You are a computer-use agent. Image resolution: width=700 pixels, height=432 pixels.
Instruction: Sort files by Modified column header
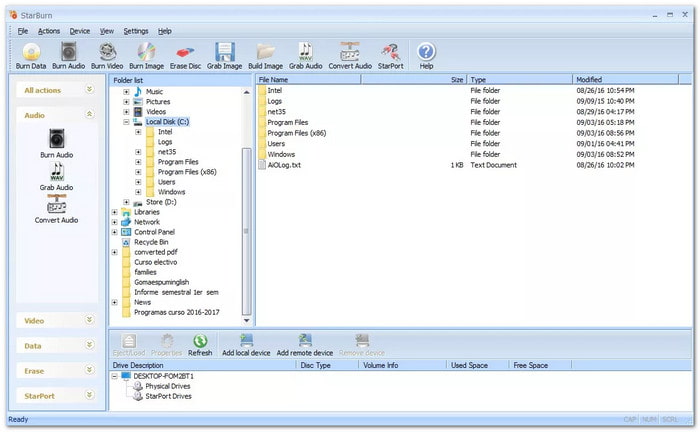point(625,79)
